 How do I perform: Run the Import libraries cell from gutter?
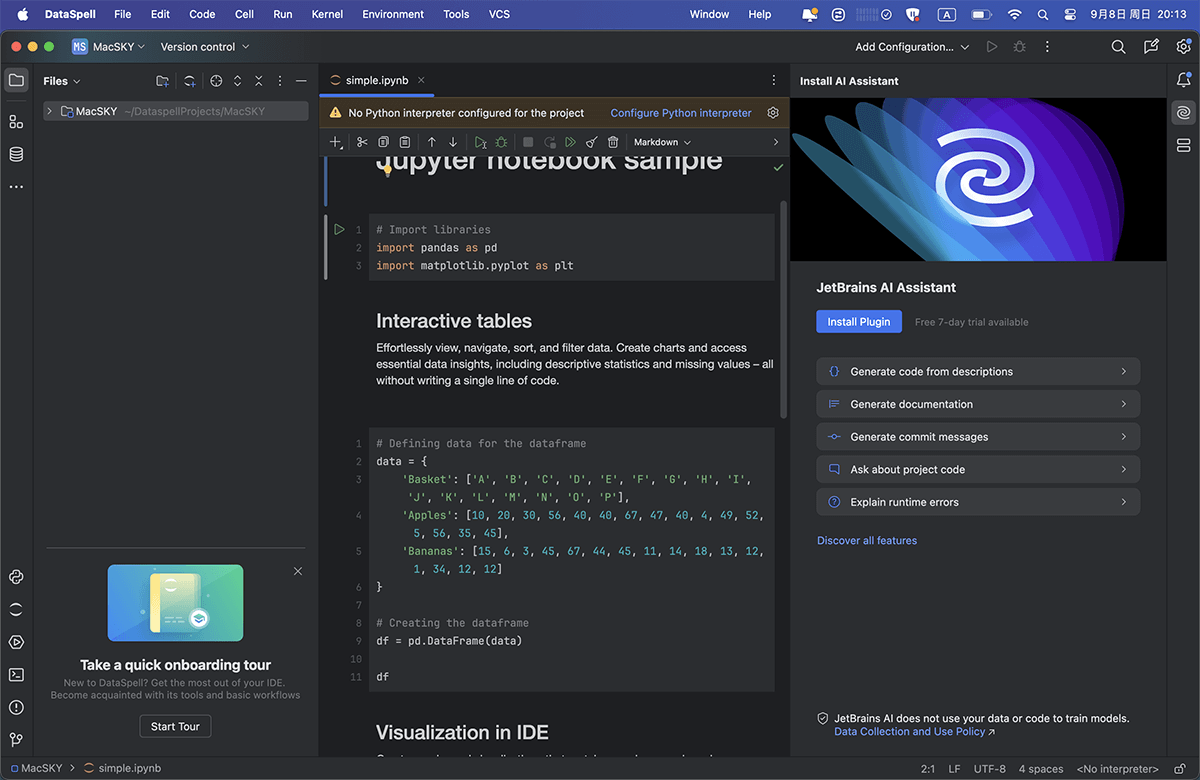tap(339, 230)
